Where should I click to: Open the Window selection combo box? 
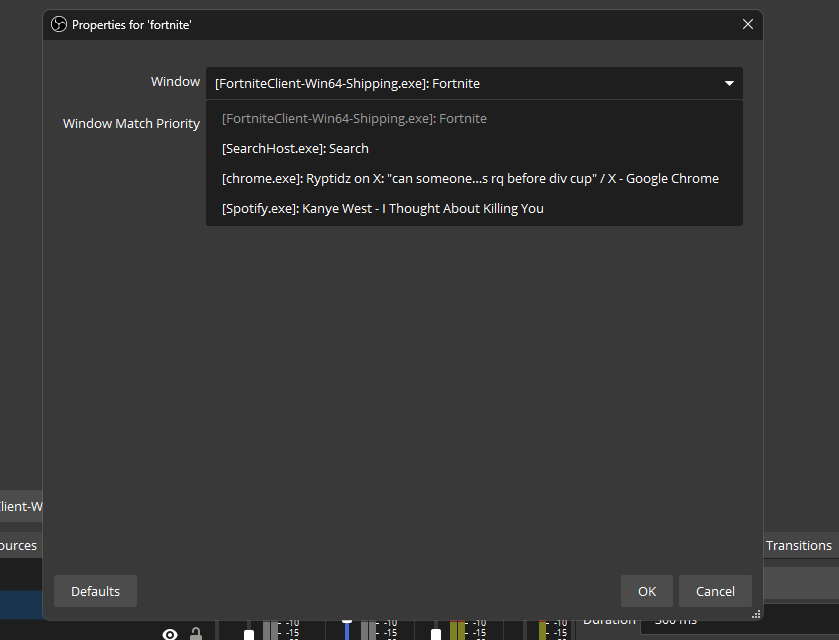474,83
